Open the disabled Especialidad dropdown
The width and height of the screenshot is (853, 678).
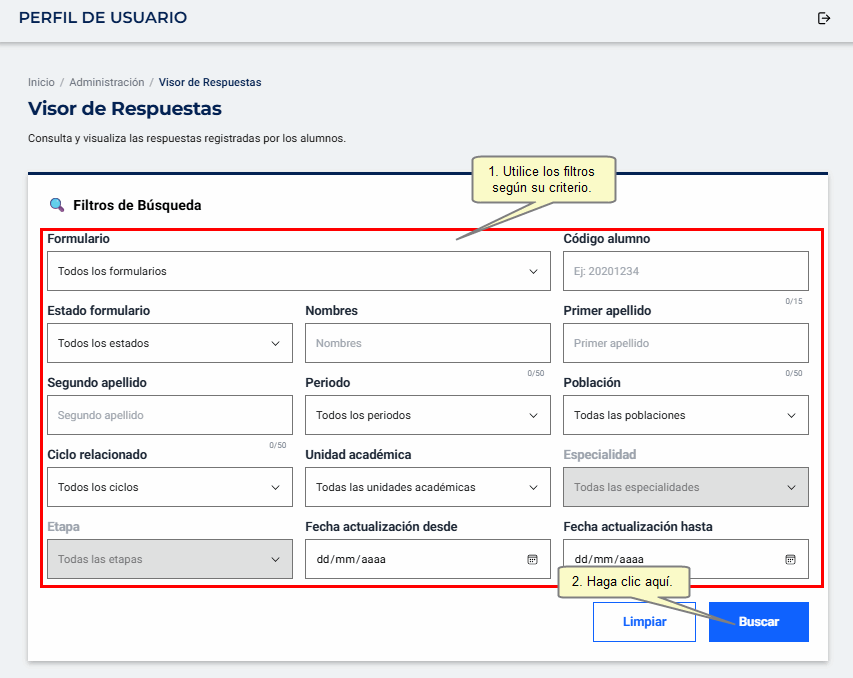pos(685,487)
